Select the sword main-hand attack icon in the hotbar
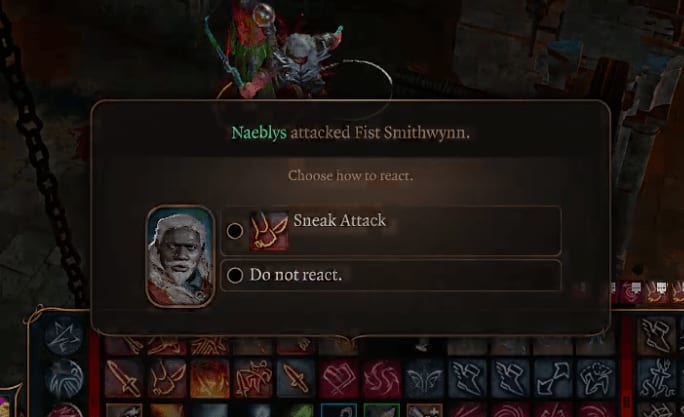684x417 pixels. [x=123, y=378]
